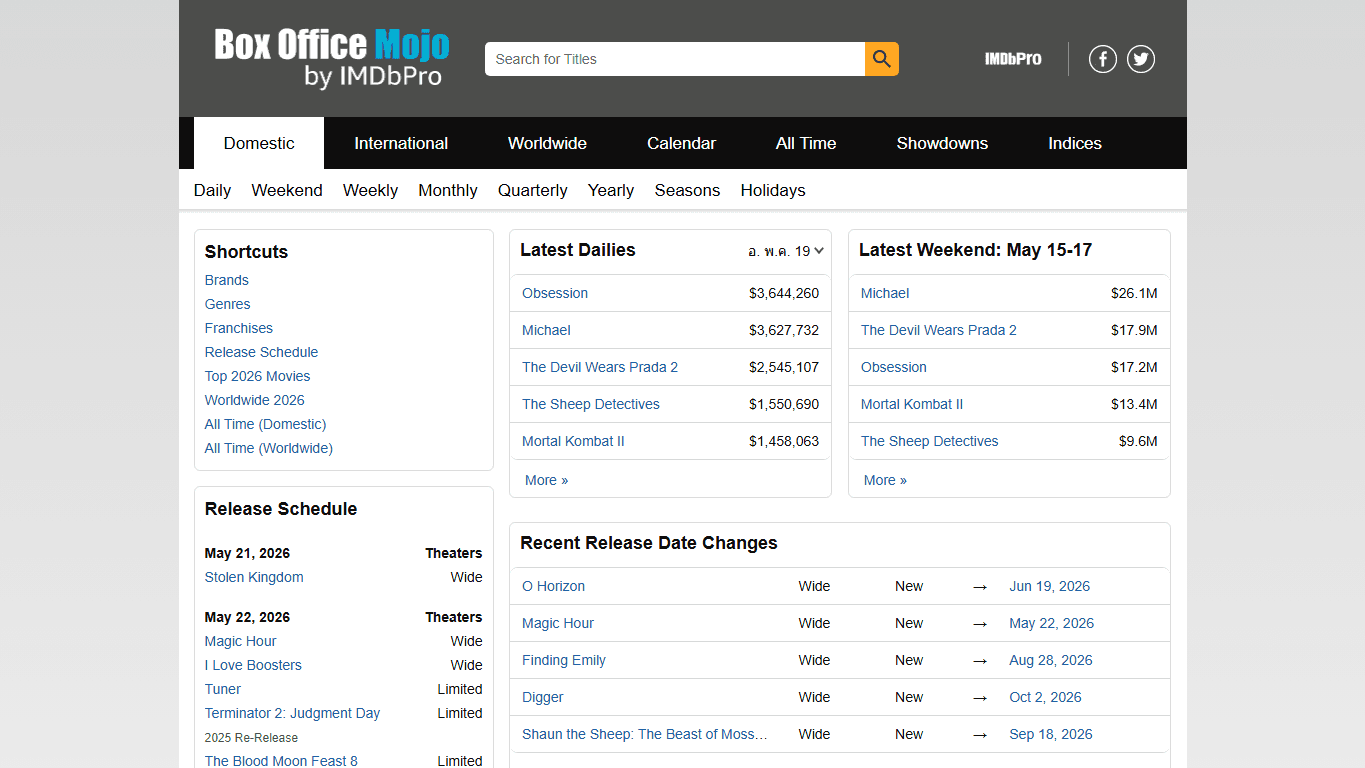Open Michael in Latest Dailies
This screenshot has height=768, width=1365.
[546, 330]
